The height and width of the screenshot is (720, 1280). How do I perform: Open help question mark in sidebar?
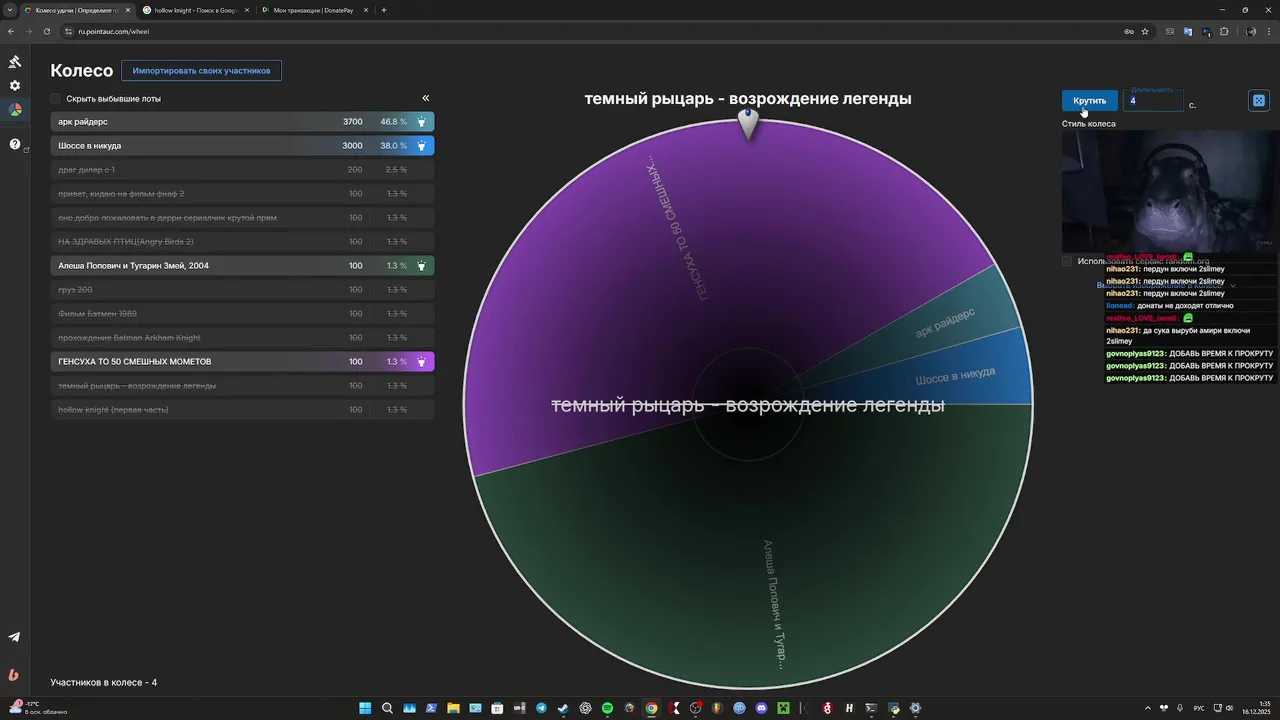click(x=15, y=144)
